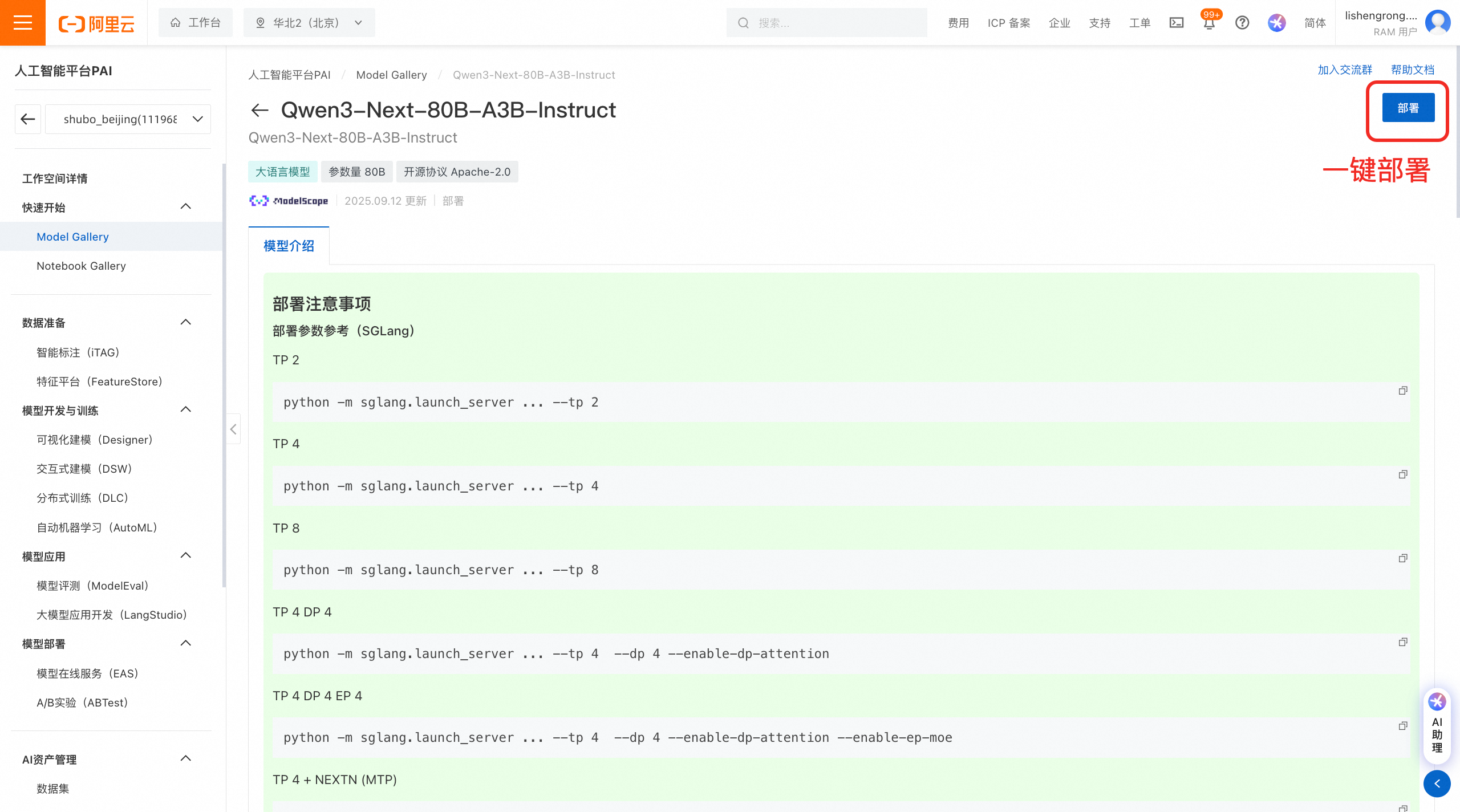1460x812 pixels.
Task: Focus the top search field
Action: pos(826,23)
